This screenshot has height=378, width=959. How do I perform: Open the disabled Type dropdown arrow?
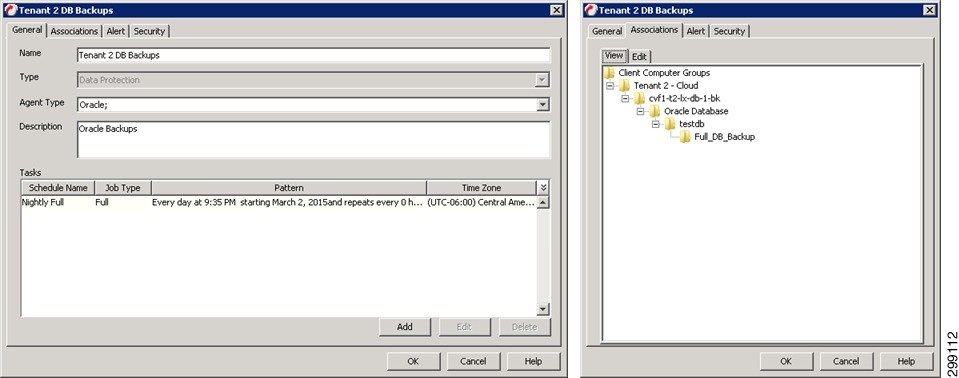[x=542, y=80]
